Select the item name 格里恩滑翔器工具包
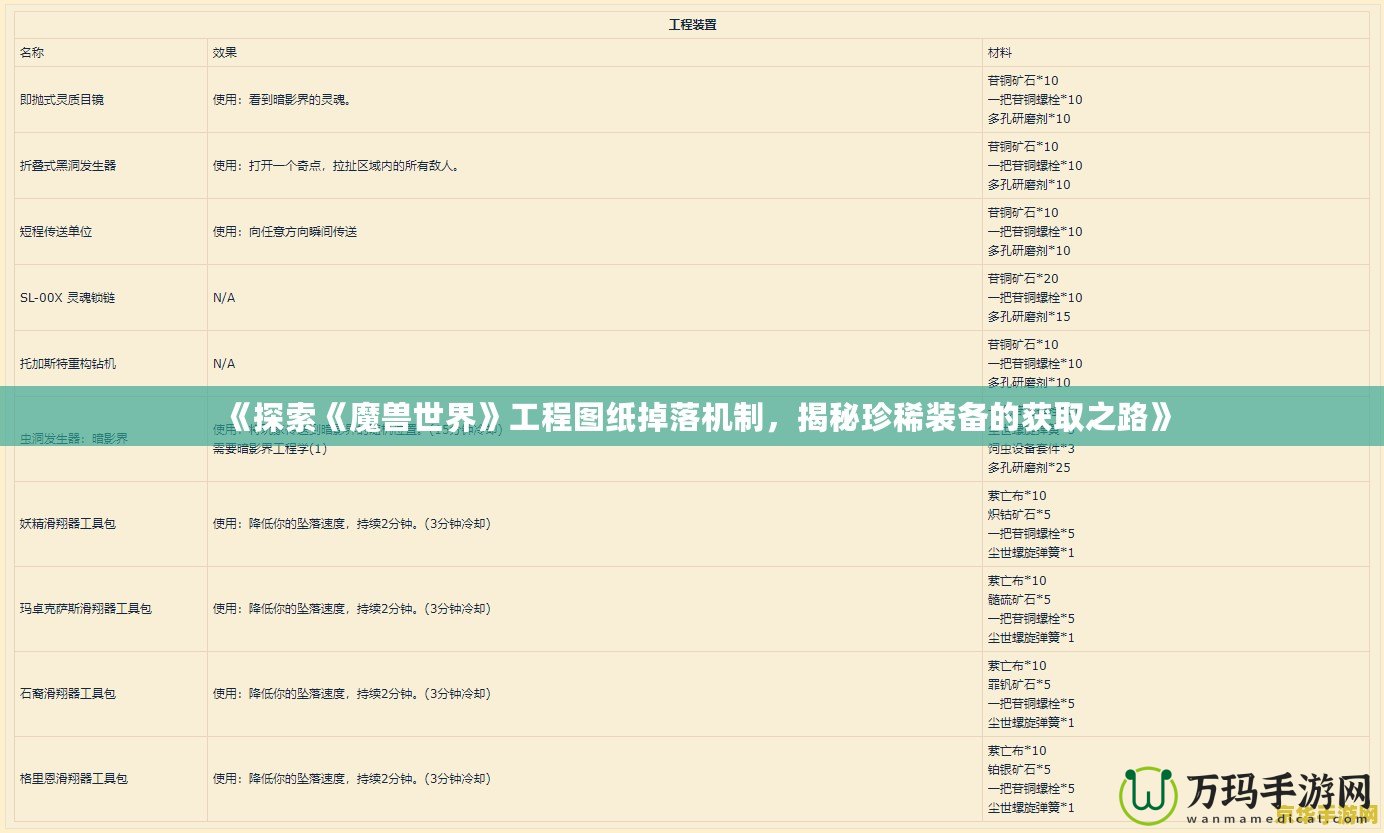Viewport: 1384px width, 833px height. [x=74, y=779]
